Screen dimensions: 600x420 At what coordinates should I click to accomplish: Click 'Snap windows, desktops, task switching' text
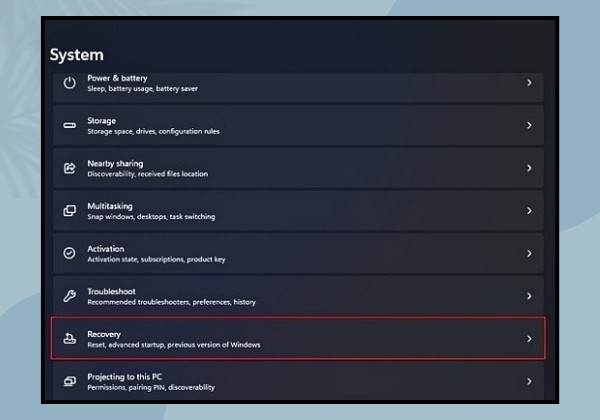(151, 217)
